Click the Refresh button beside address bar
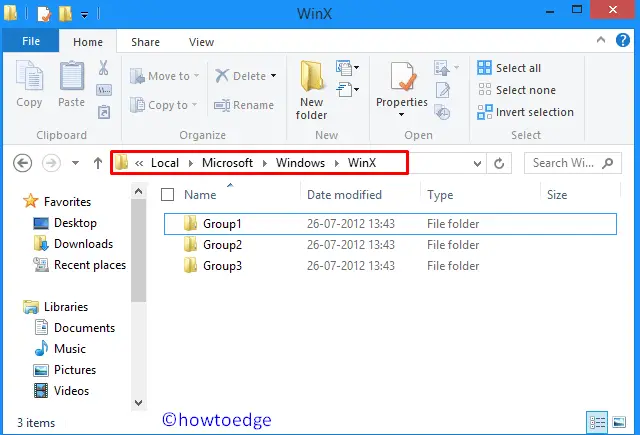640x435 pixels. pos(500,163)
